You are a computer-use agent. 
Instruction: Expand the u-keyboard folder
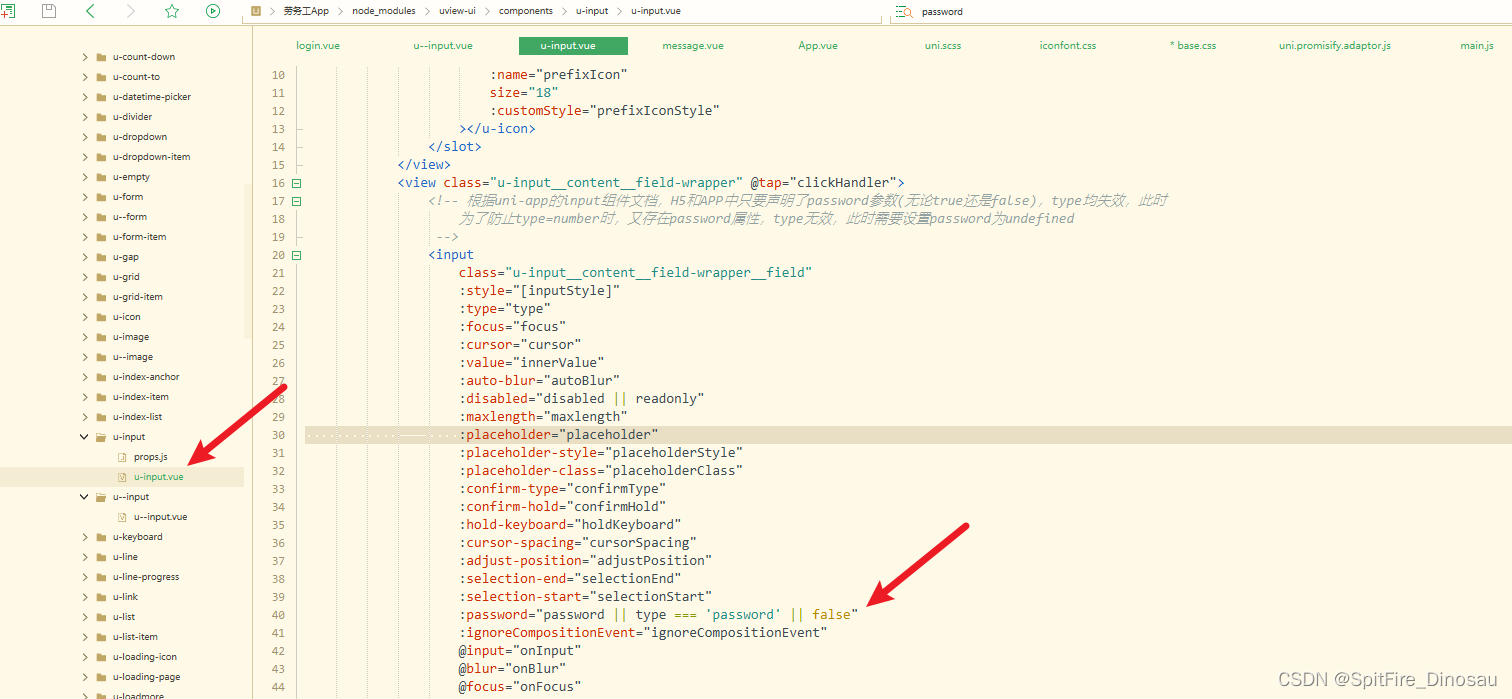(85, 536)
